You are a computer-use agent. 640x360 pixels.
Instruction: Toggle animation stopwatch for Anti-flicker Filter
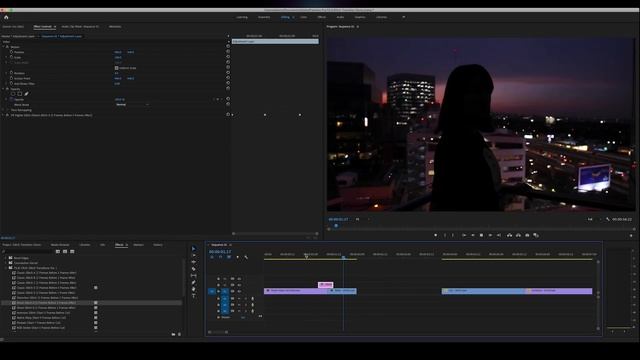point(11,83)
